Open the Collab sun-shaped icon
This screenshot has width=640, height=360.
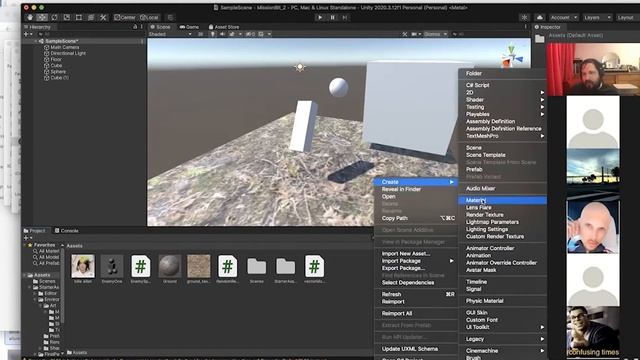(524, 18)
